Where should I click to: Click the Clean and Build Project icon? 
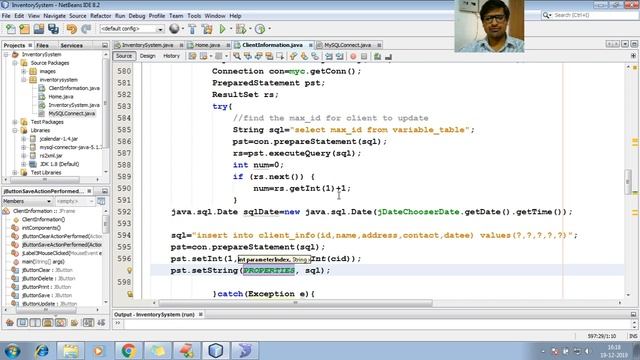[207, 29]
